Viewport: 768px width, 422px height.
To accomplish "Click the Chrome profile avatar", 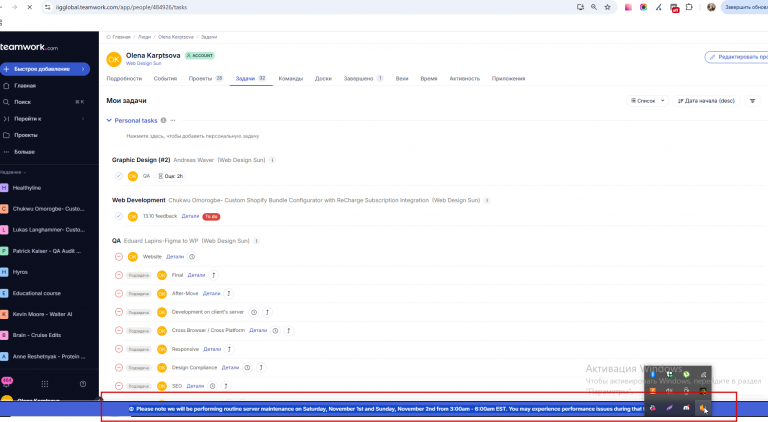I will coord(711,7).
